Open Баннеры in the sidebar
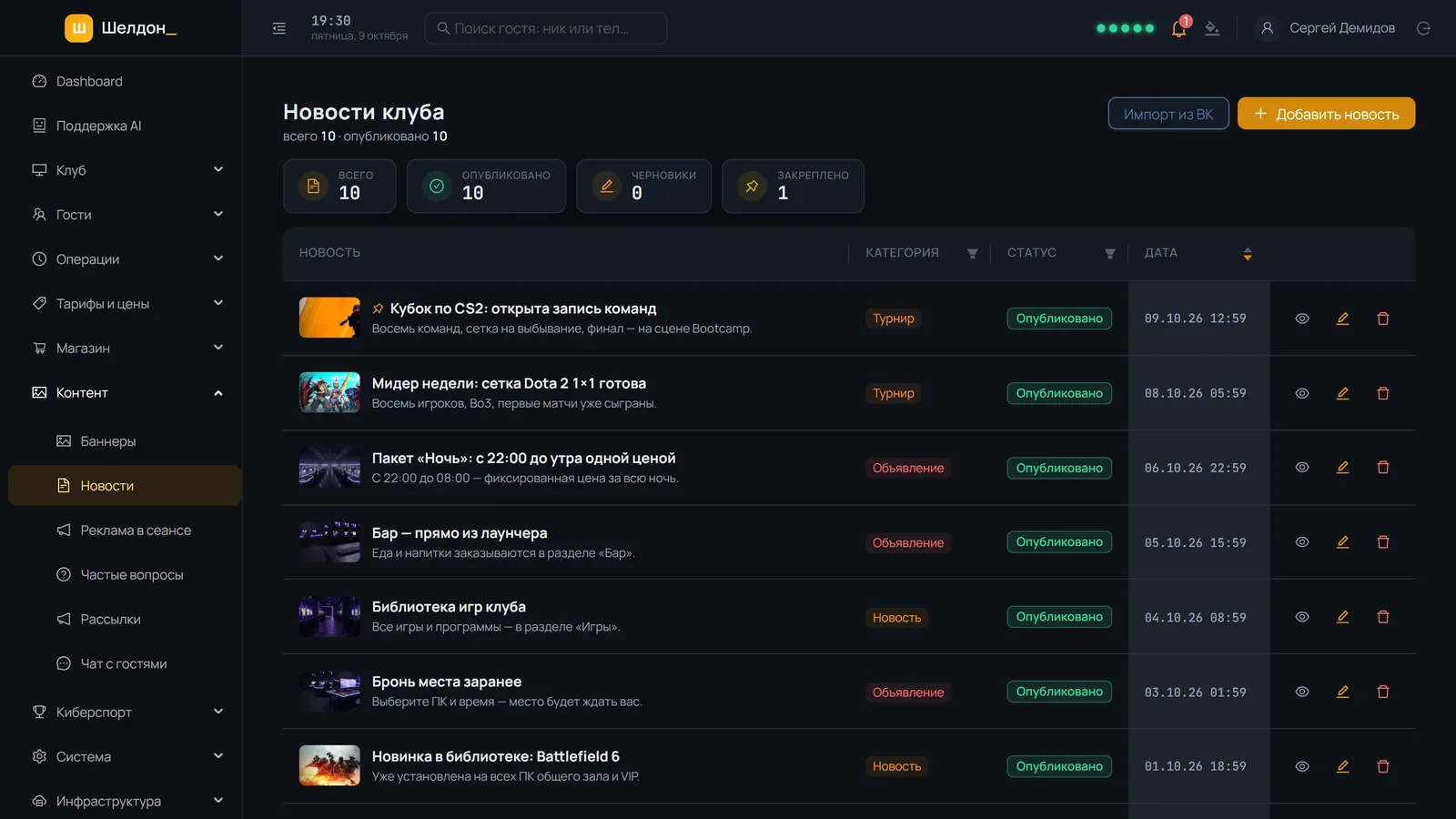The image size is (1456, 819). (x=125, y=441)
